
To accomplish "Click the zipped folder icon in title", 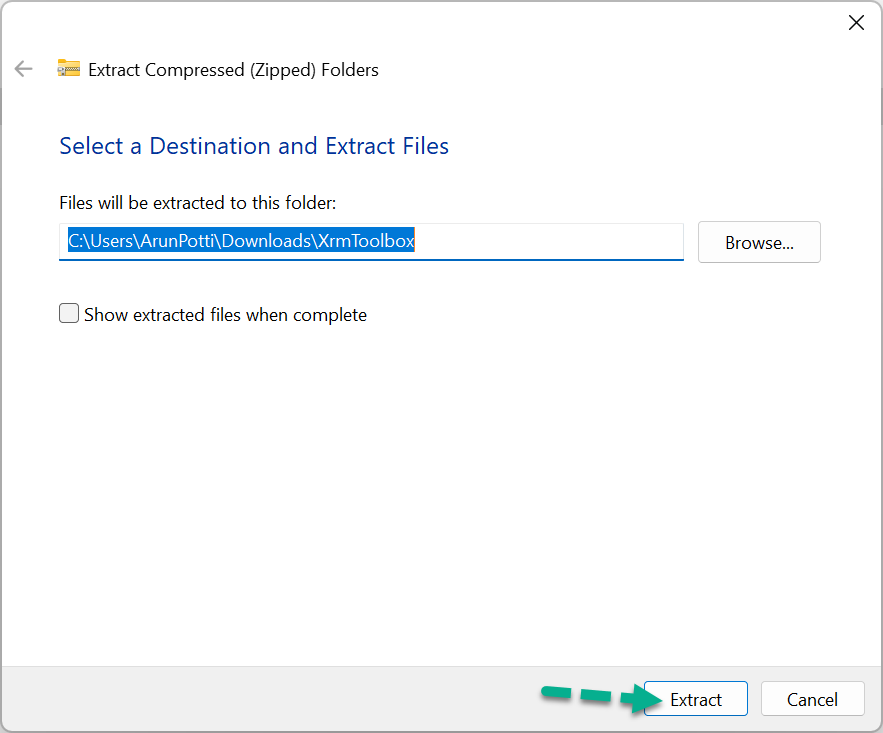I will pos(68,69).
